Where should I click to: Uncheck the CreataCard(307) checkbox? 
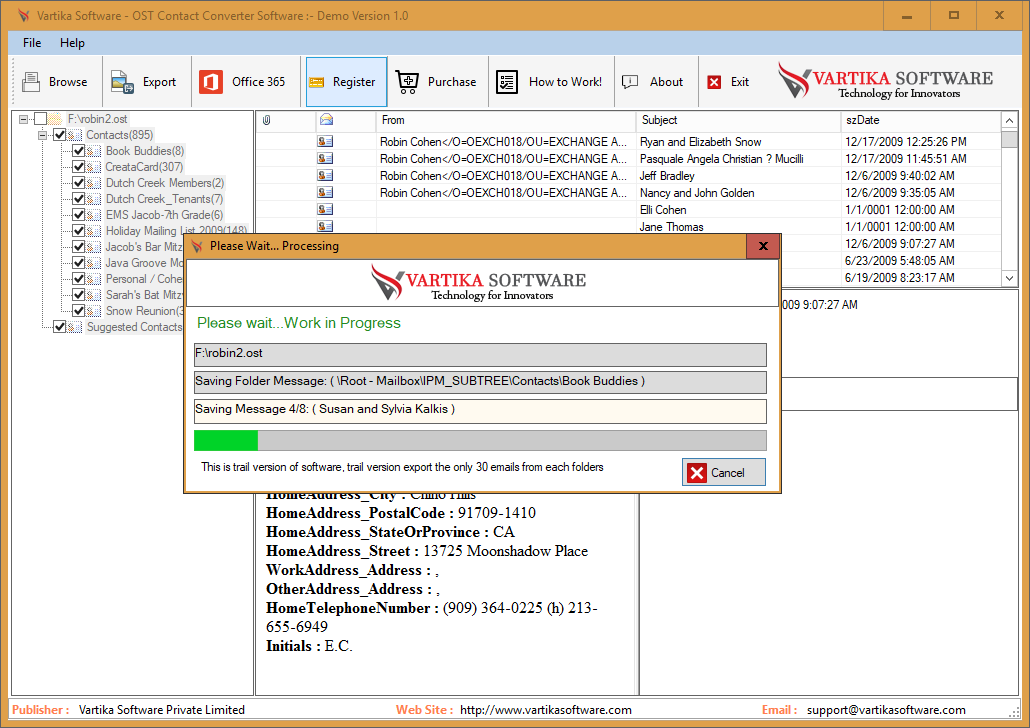[79, 167]
